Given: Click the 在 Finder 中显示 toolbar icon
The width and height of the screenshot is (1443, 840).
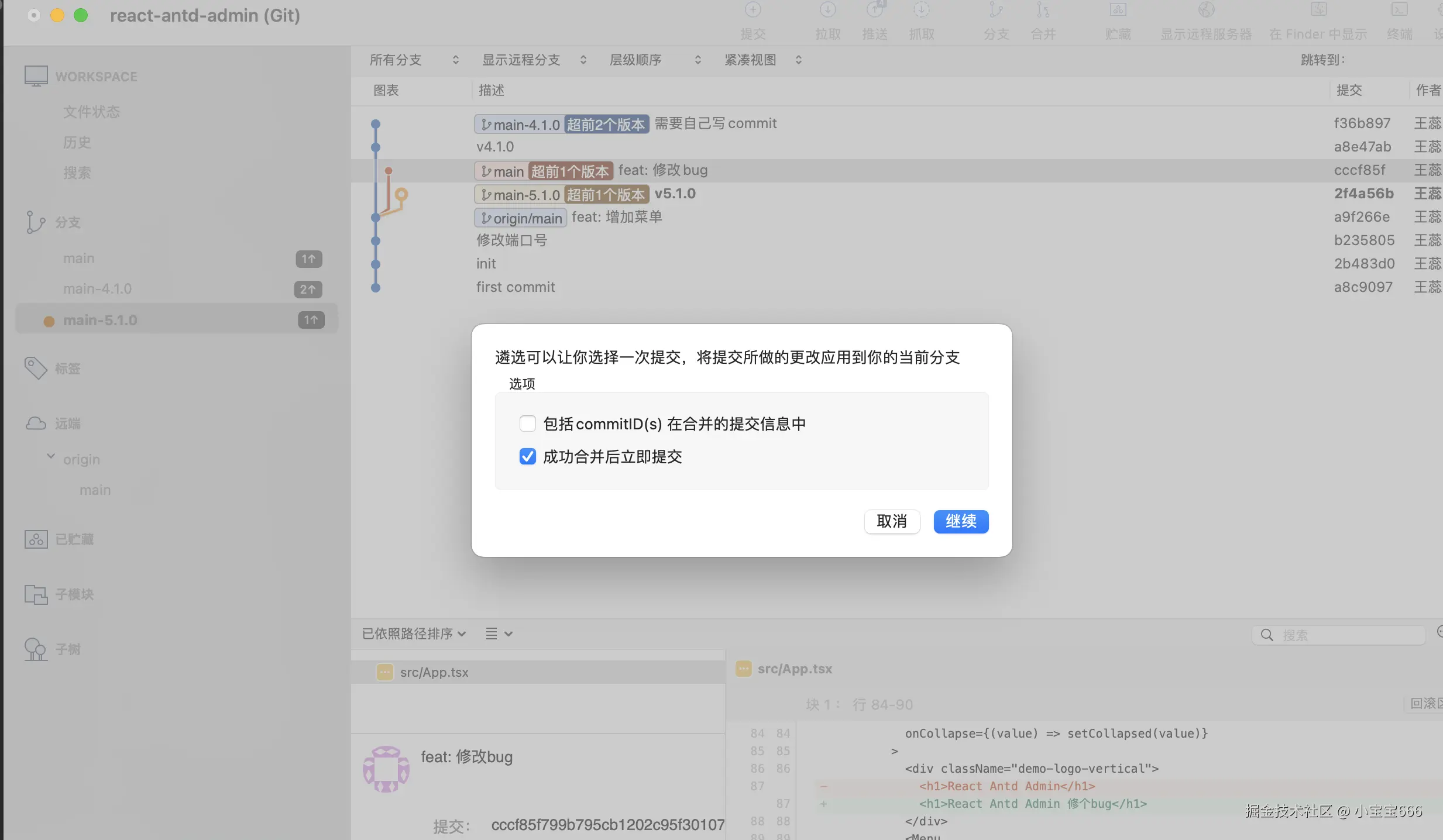Looking at the screenshot, I should (1318, 10).
